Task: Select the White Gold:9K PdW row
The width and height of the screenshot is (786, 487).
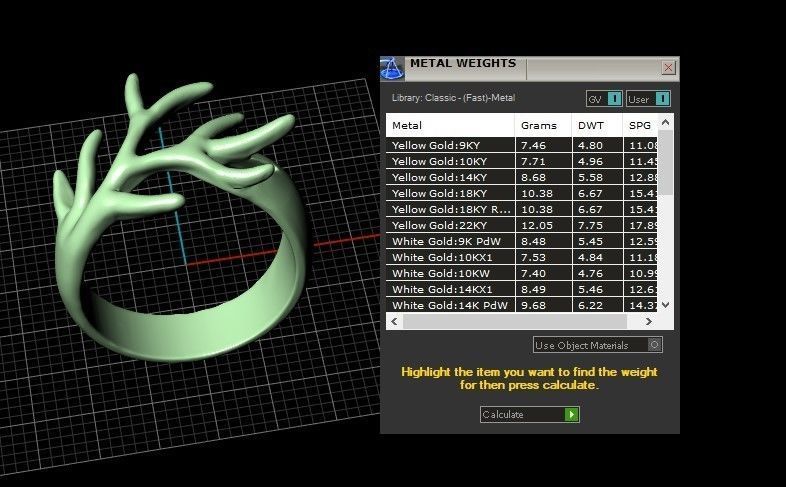Action: pyautogui.click(x=521, y=241)
